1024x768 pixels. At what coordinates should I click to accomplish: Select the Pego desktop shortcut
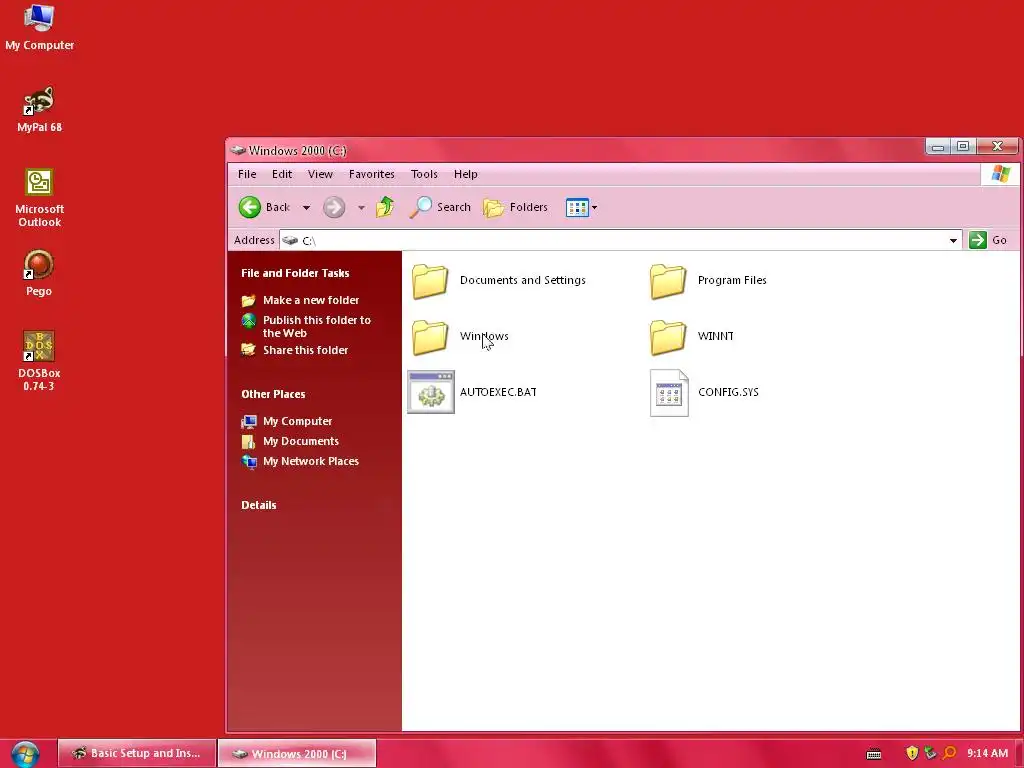point(39,273)
